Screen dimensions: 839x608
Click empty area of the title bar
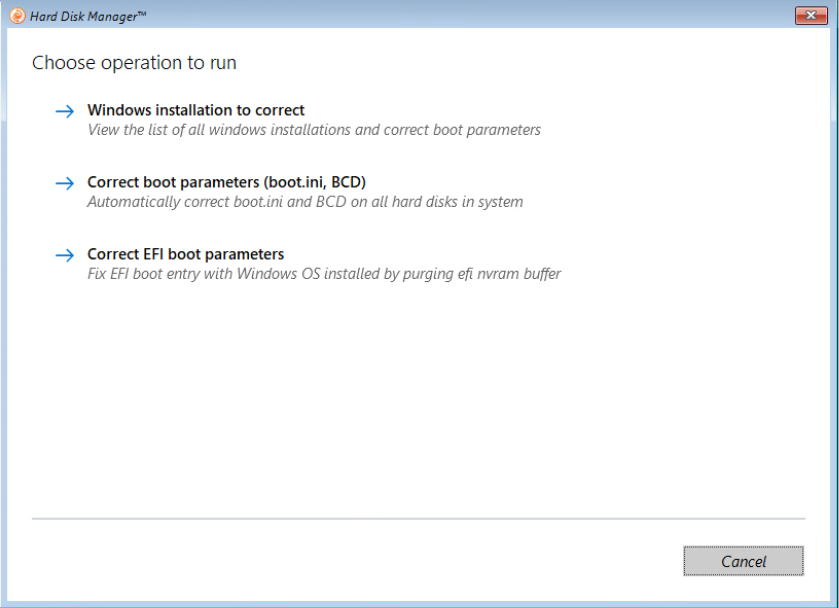click(x=450, y=15)
